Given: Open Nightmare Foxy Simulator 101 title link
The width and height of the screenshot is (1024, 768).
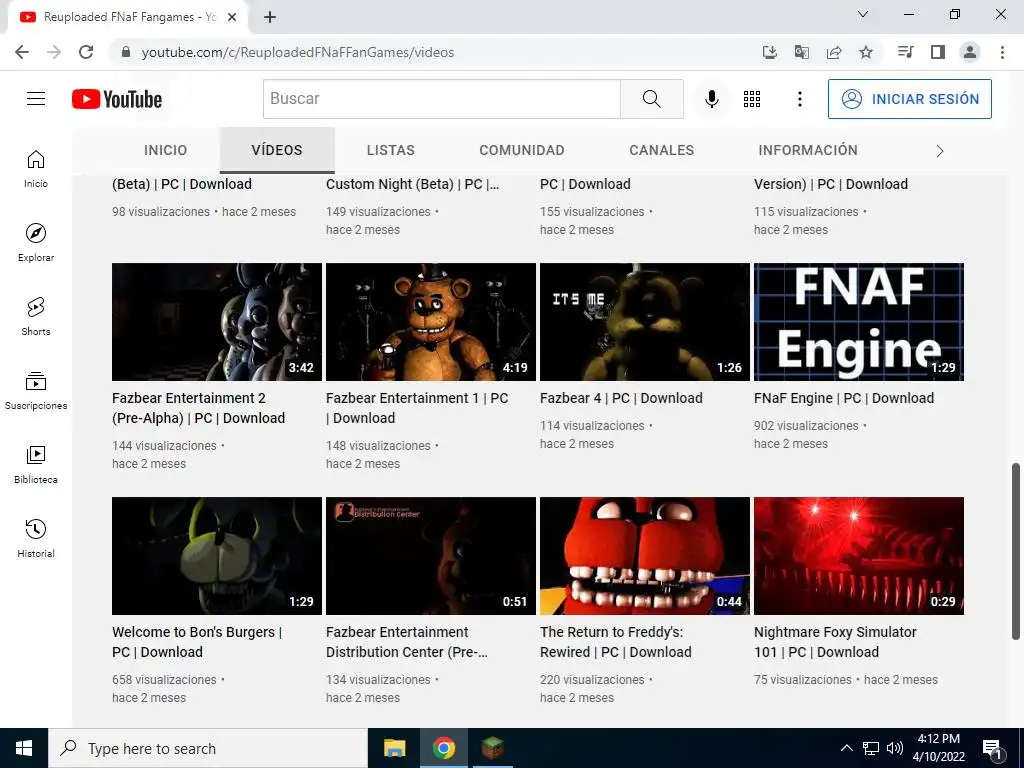Looking at the screenshot, I should point(835,642).
